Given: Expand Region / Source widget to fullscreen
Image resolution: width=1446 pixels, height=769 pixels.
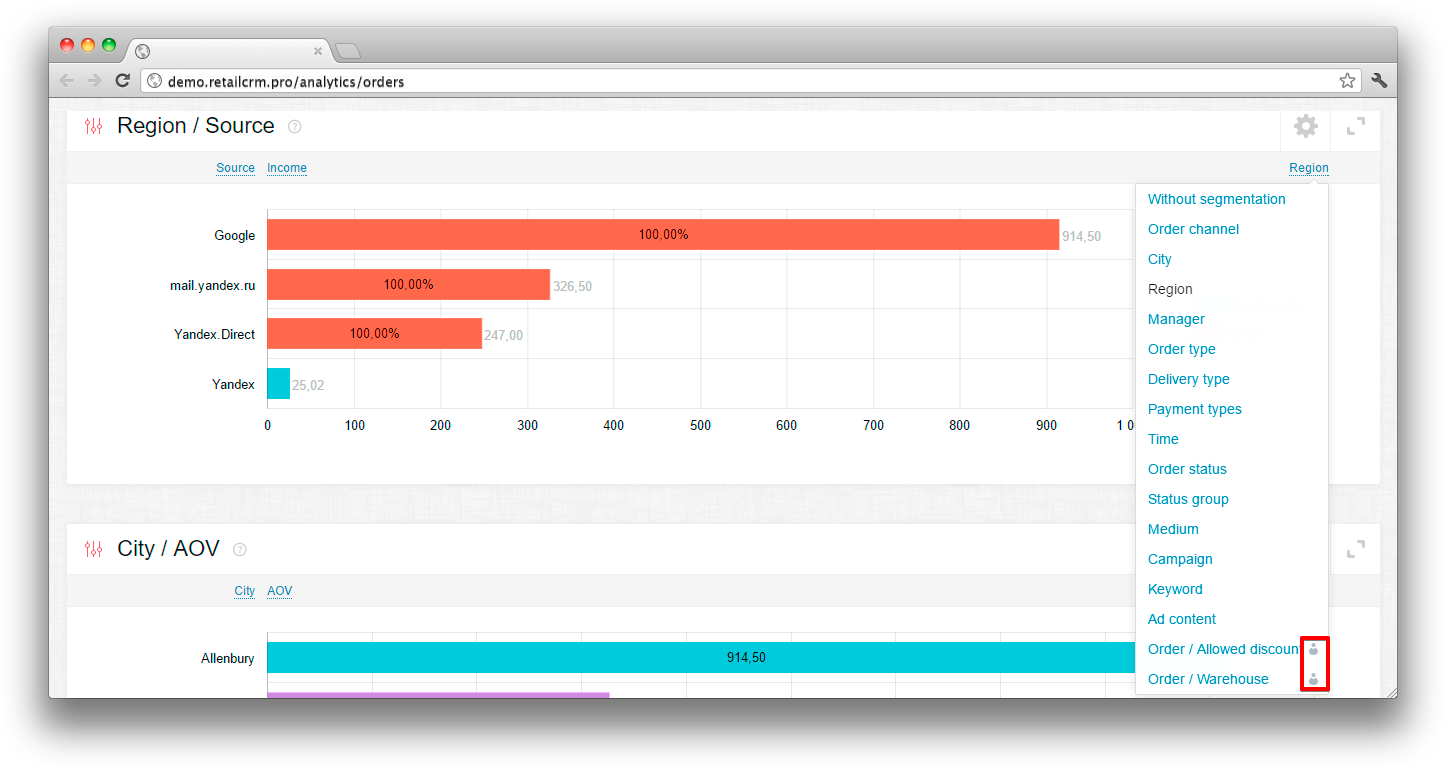Looking at the screenshot, I should pos(1355,126).
